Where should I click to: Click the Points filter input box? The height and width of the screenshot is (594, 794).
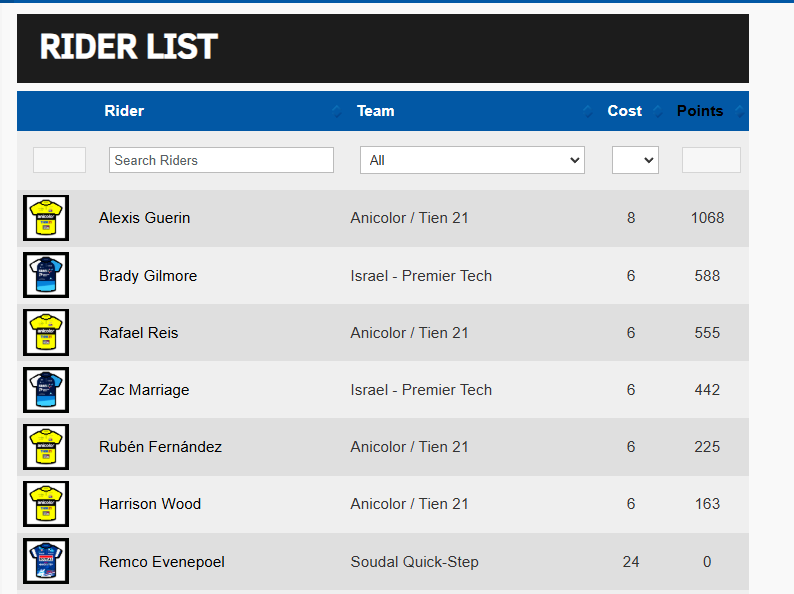(x=711, y=160)
